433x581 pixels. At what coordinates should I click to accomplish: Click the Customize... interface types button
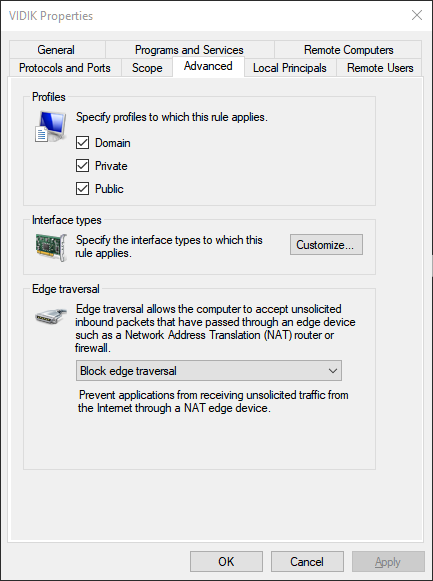(326, 245)
